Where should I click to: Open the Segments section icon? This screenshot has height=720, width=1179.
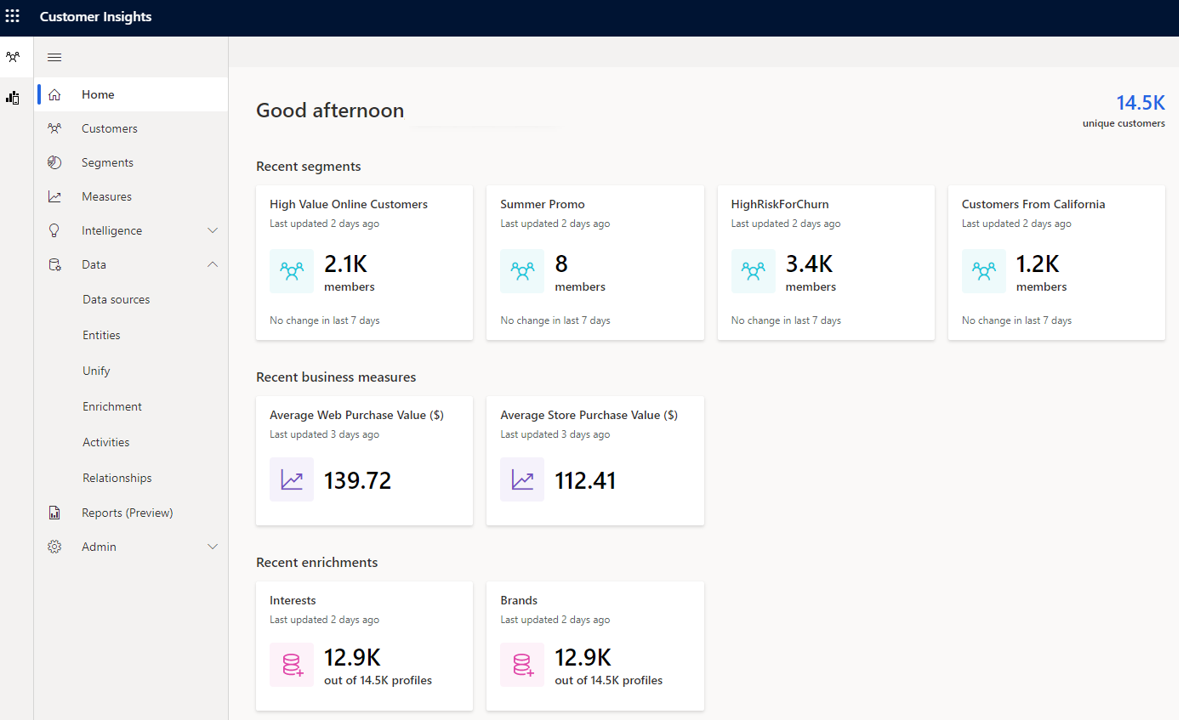click(55, 162)
